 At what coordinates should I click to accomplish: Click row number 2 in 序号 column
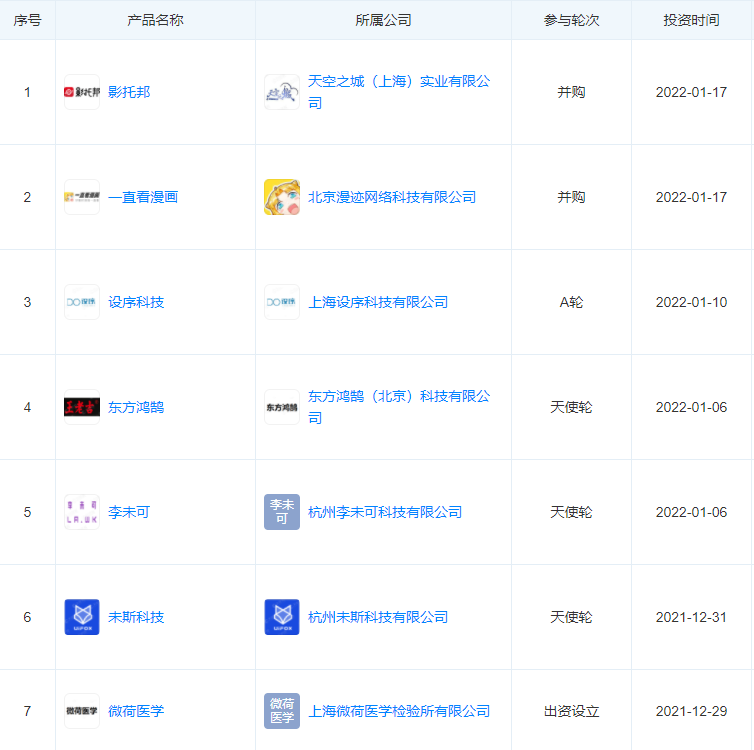point(27,197)
